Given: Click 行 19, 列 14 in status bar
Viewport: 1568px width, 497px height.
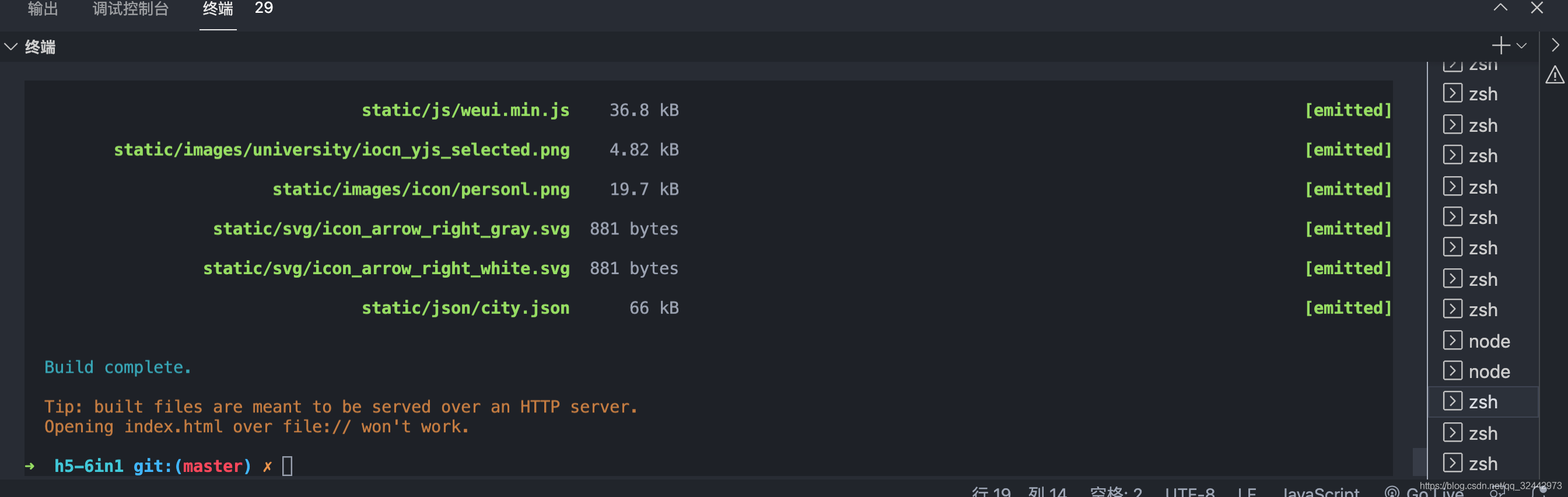Looking at the screenshot, I should (1019, 492).
